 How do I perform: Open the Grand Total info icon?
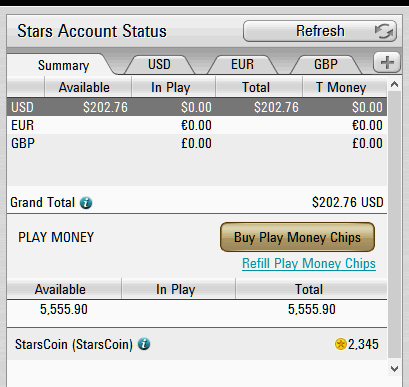pos(86,202)
